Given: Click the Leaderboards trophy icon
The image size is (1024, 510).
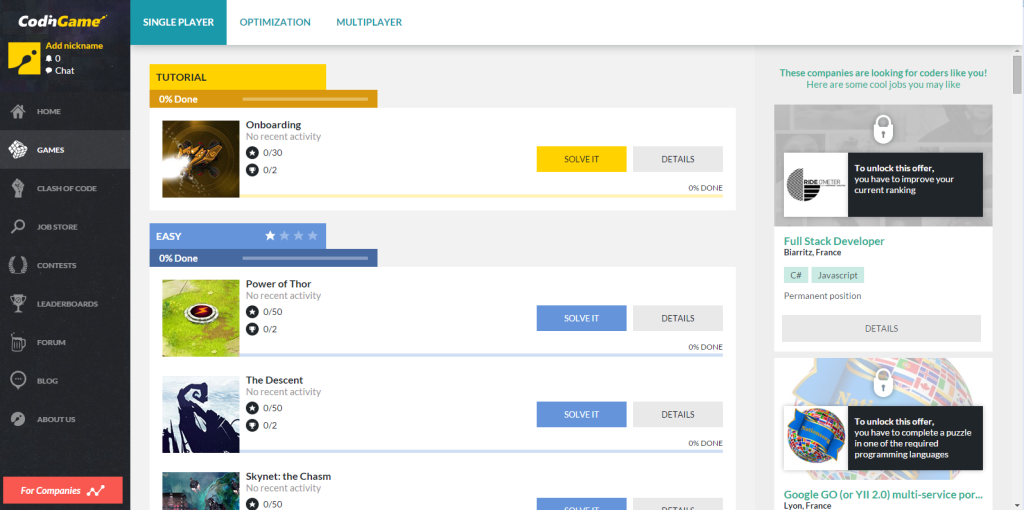Looking at the screenshot, I should [18, 304].
